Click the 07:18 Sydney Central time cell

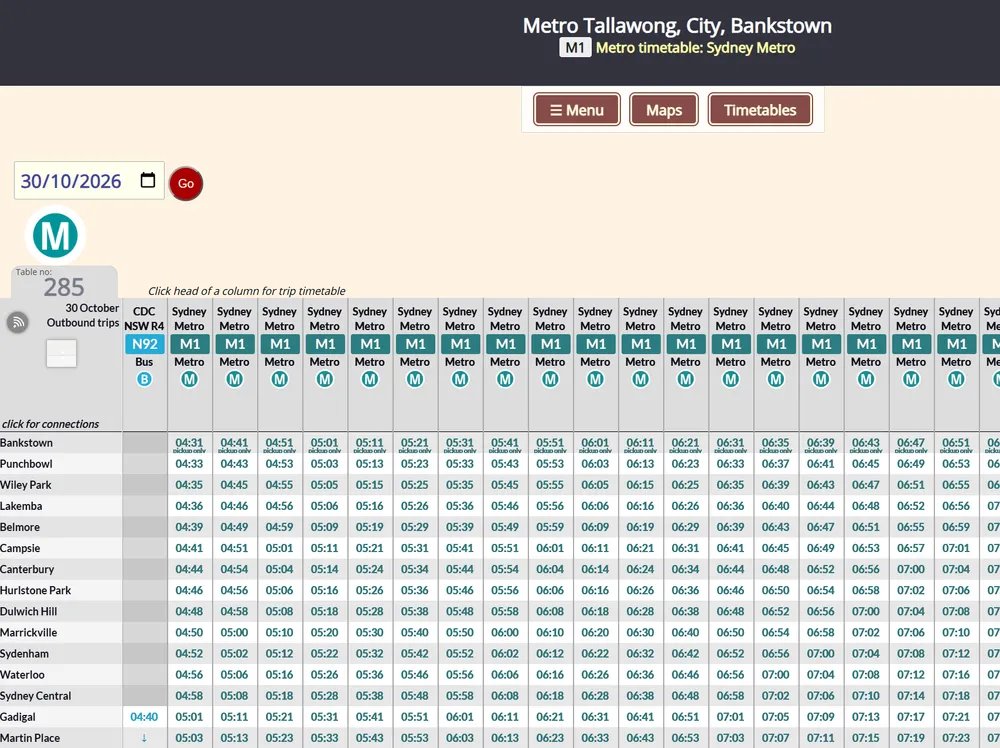click(956, 695)
